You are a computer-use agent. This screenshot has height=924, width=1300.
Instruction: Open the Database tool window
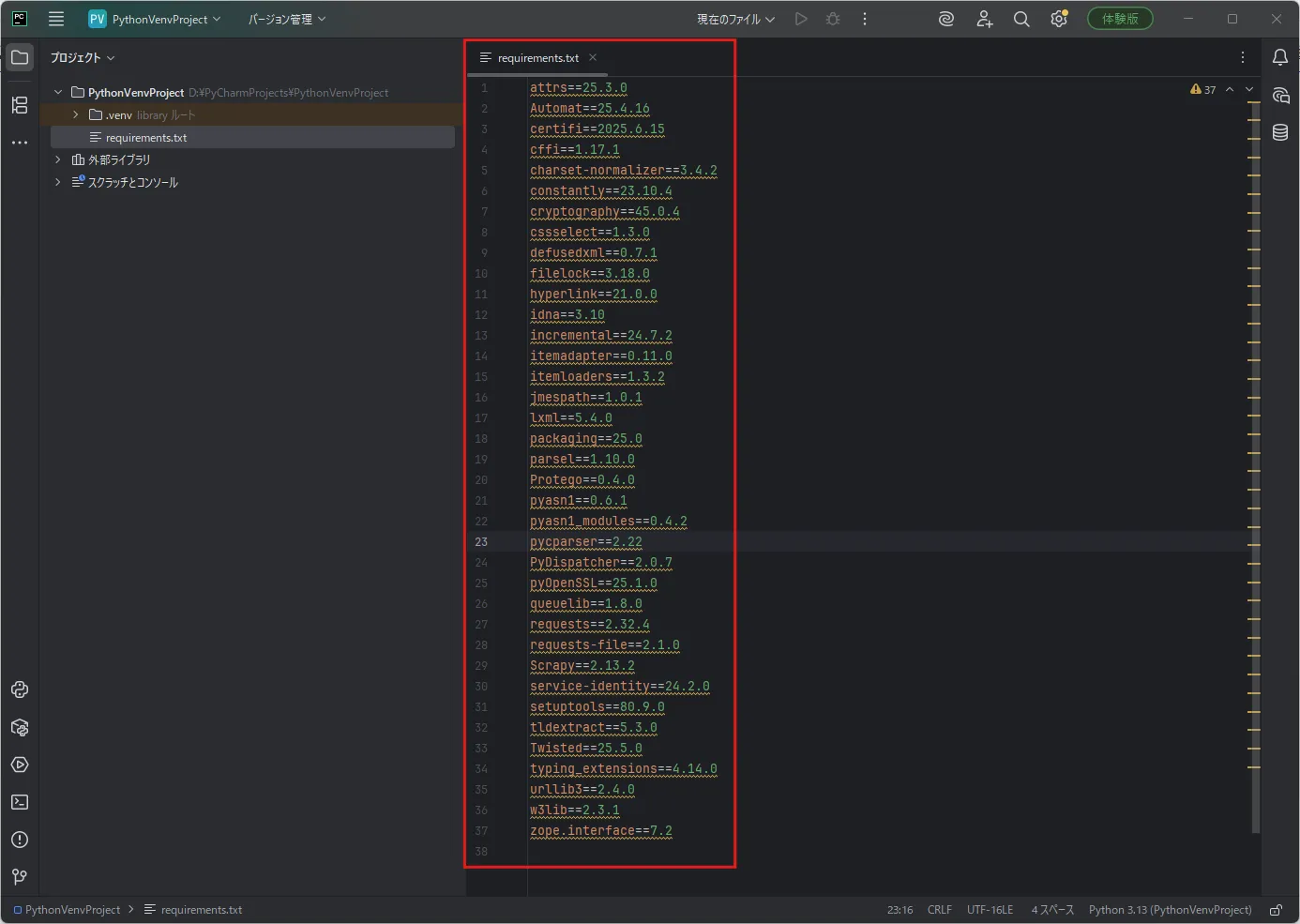(x=1280, y=132)
